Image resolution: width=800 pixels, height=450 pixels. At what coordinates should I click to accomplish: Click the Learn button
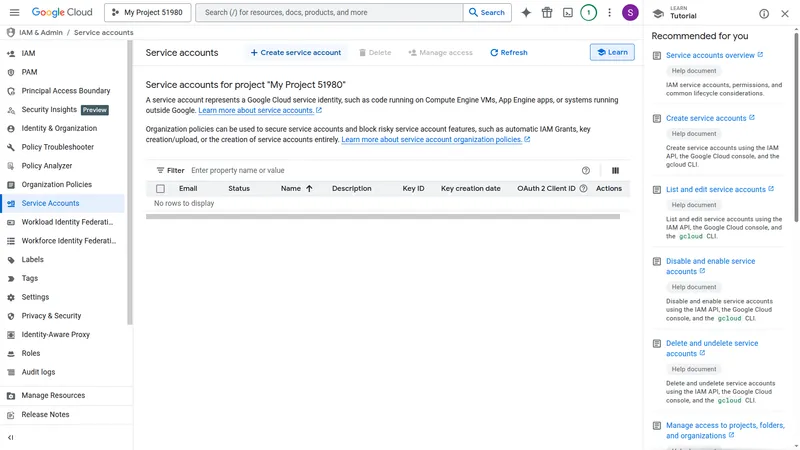(x=612, y=52)
